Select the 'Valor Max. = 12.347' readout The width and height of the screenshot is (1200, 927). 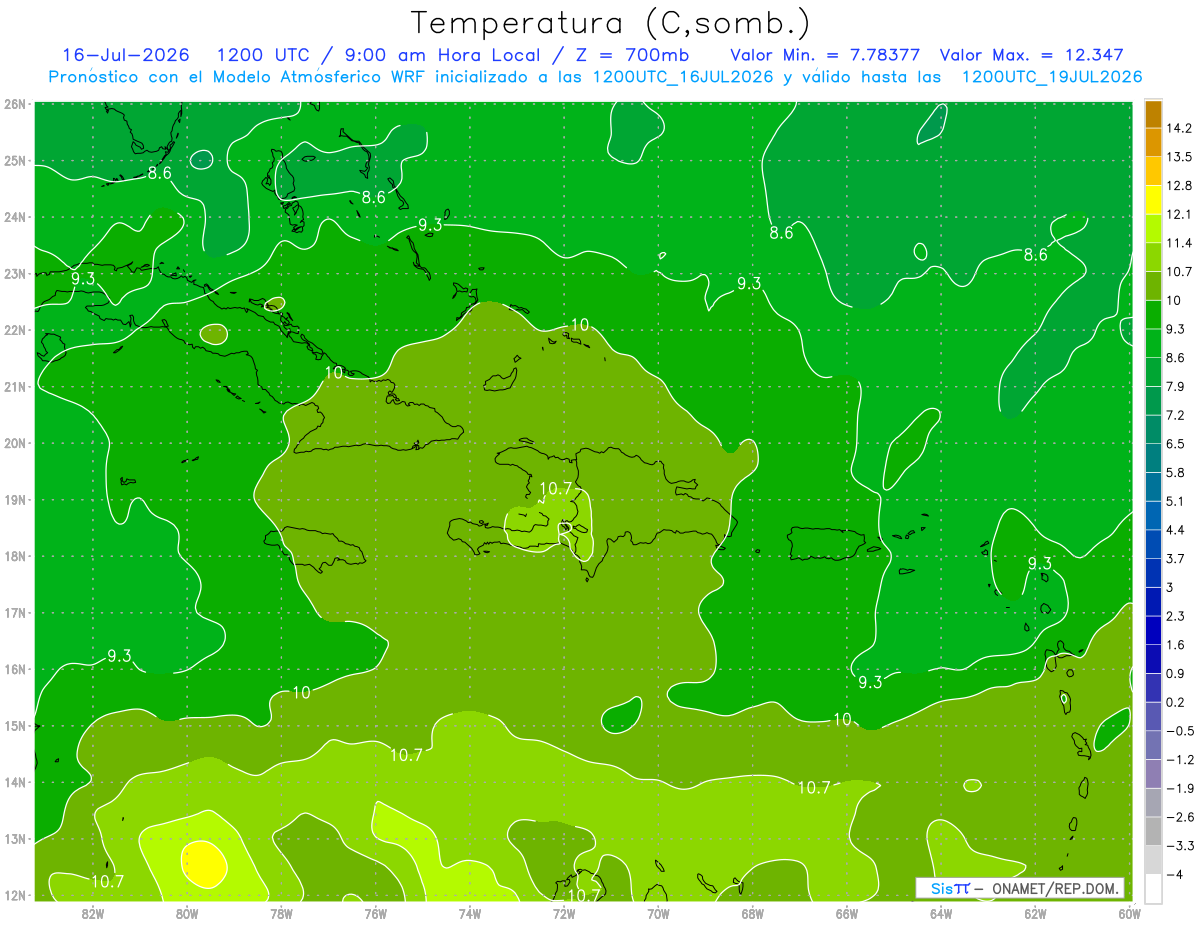click(1032, 55)
